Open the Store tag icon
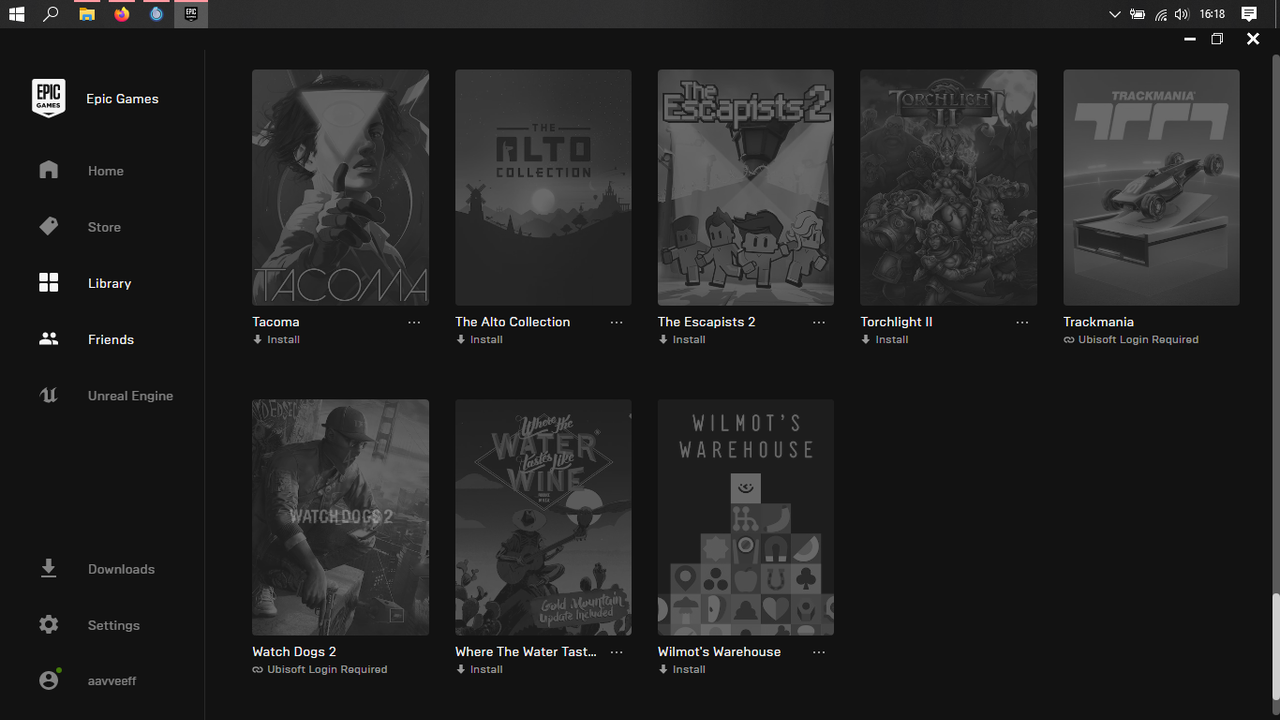Image resolution: width=1280 pixels, height=720 pixels. (48, 227)
